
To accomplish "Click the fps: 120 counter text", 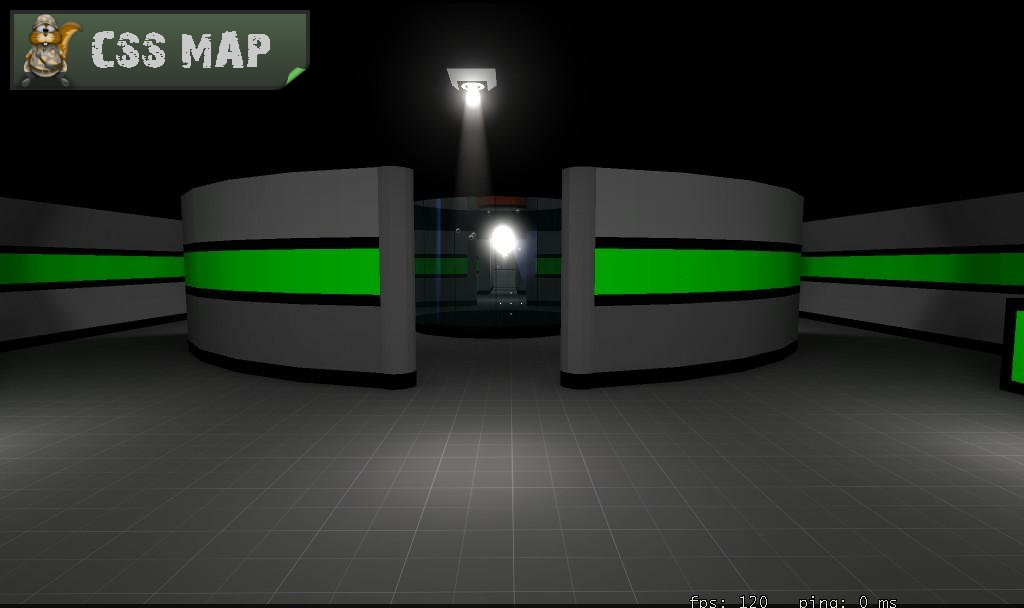I will [728, 601].
